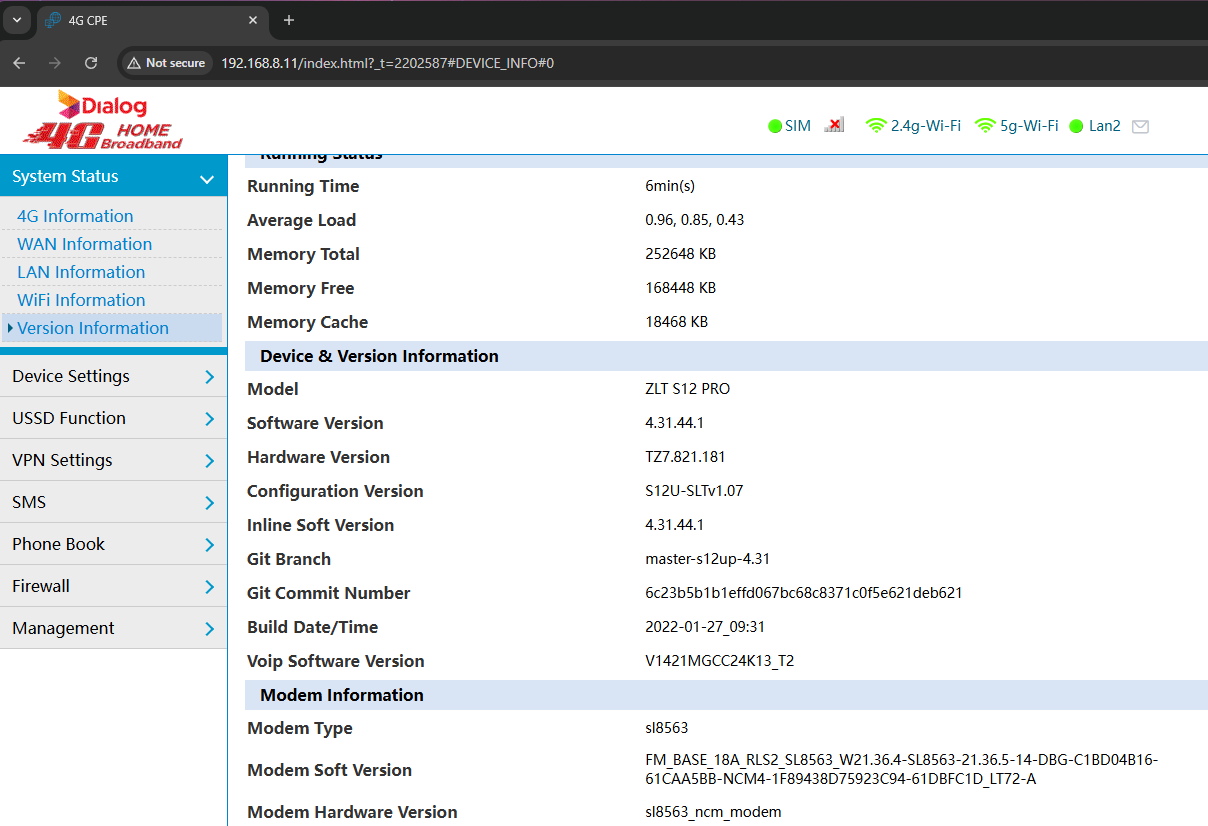Open the tab search dropdown arrow
This screenshot has height=826, width=1208.
tap(17, 20)
